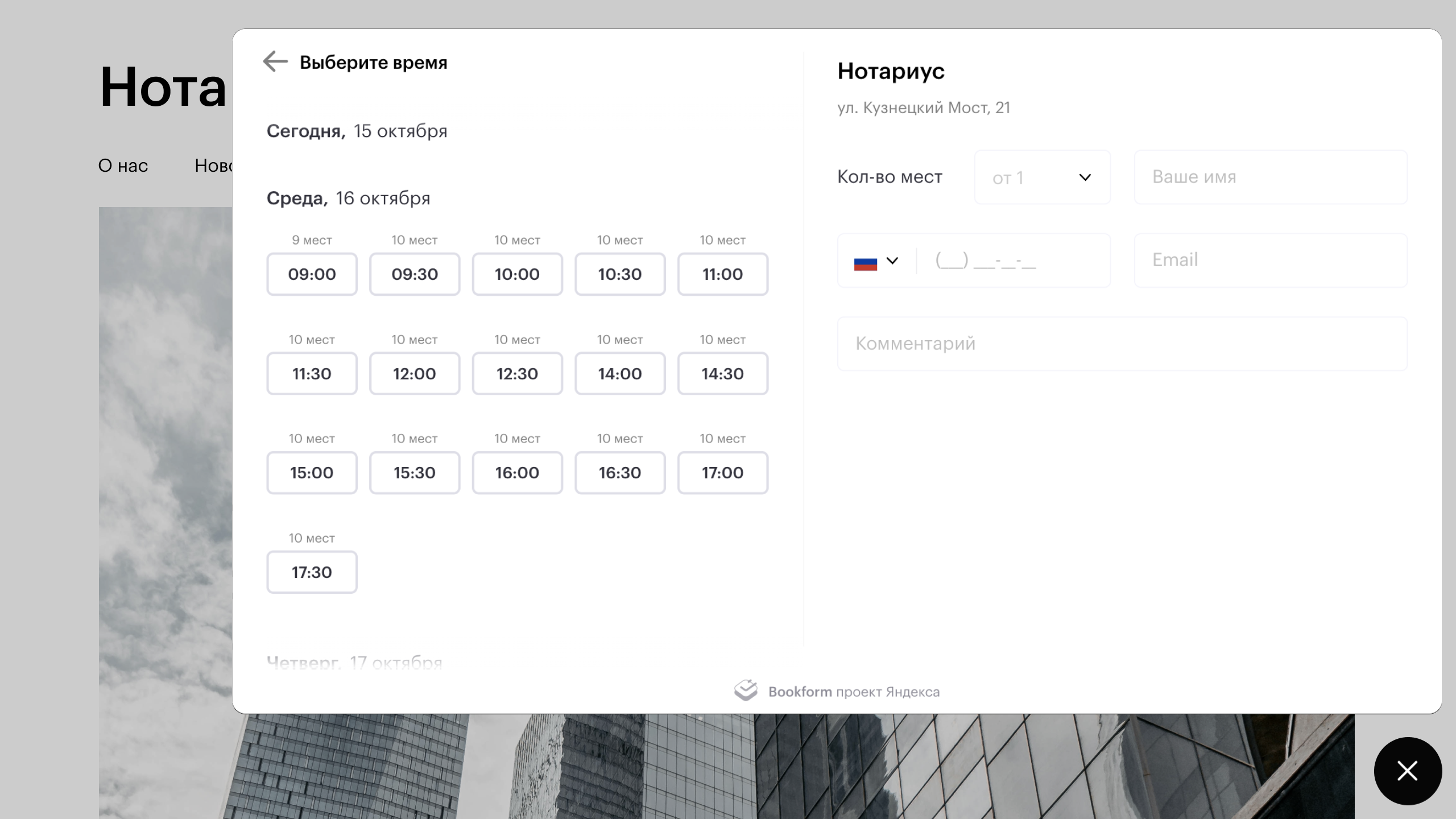
Task: Pick the 15:00 time slot
Action: pos(312,473)
